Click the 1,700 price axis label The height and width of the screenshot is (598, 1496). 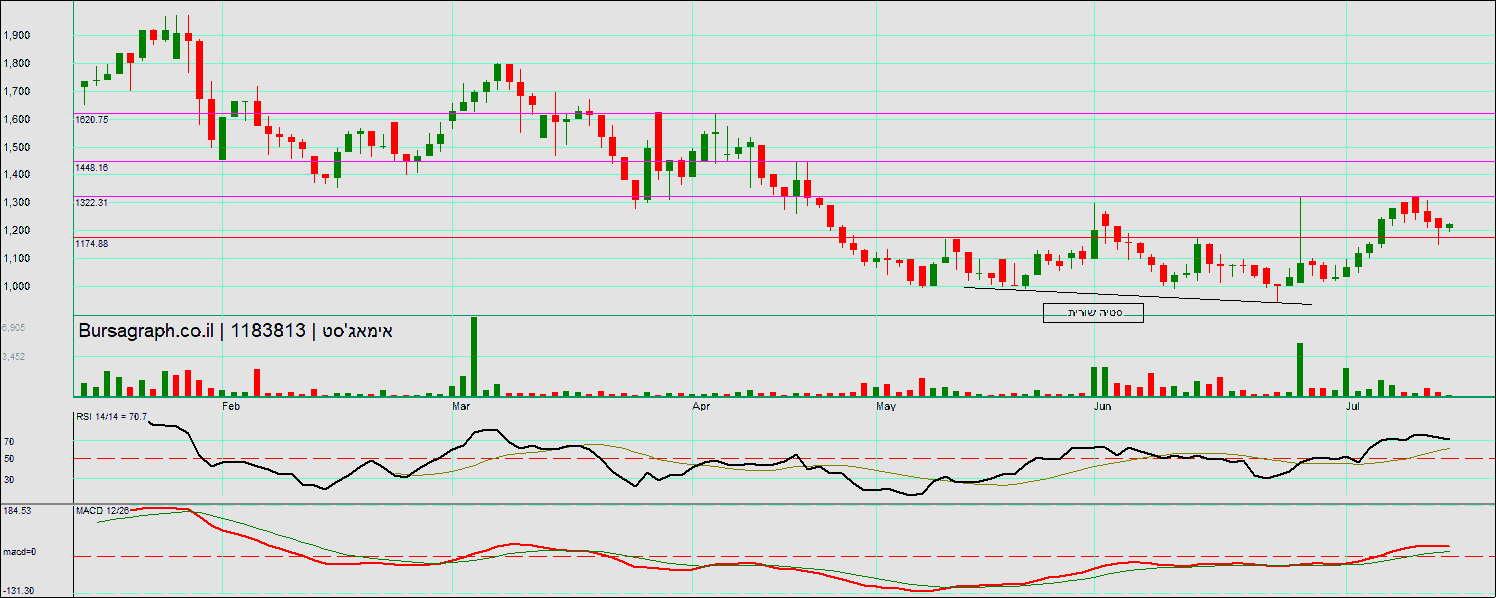coord(16,91)
